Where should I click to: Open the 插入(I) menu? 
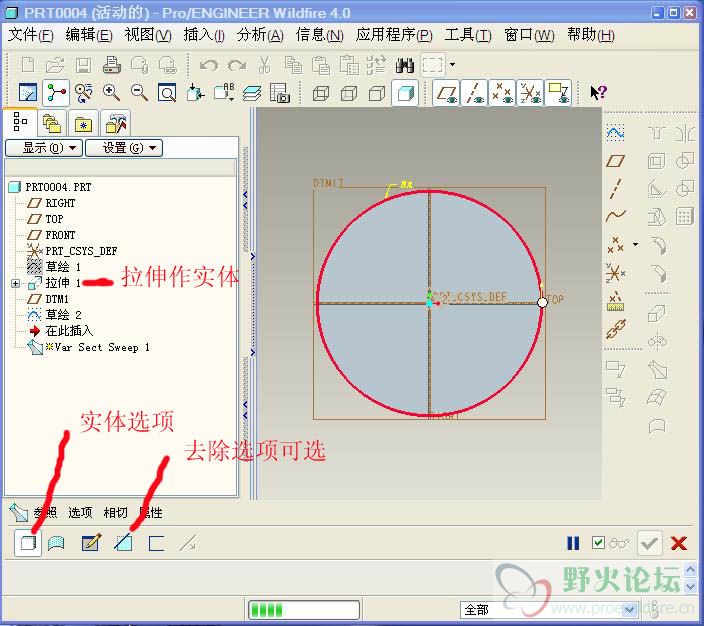pos(204,35)
